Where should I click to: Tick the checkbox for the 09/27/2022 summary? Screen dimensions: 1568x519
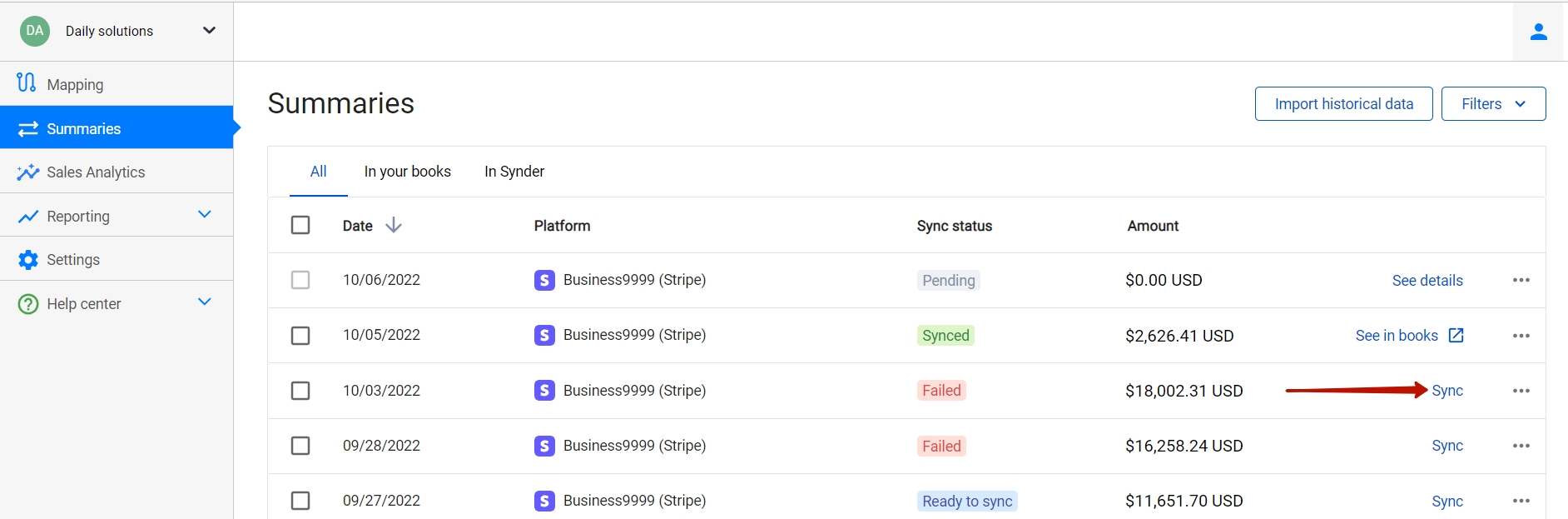pos(300,501)
